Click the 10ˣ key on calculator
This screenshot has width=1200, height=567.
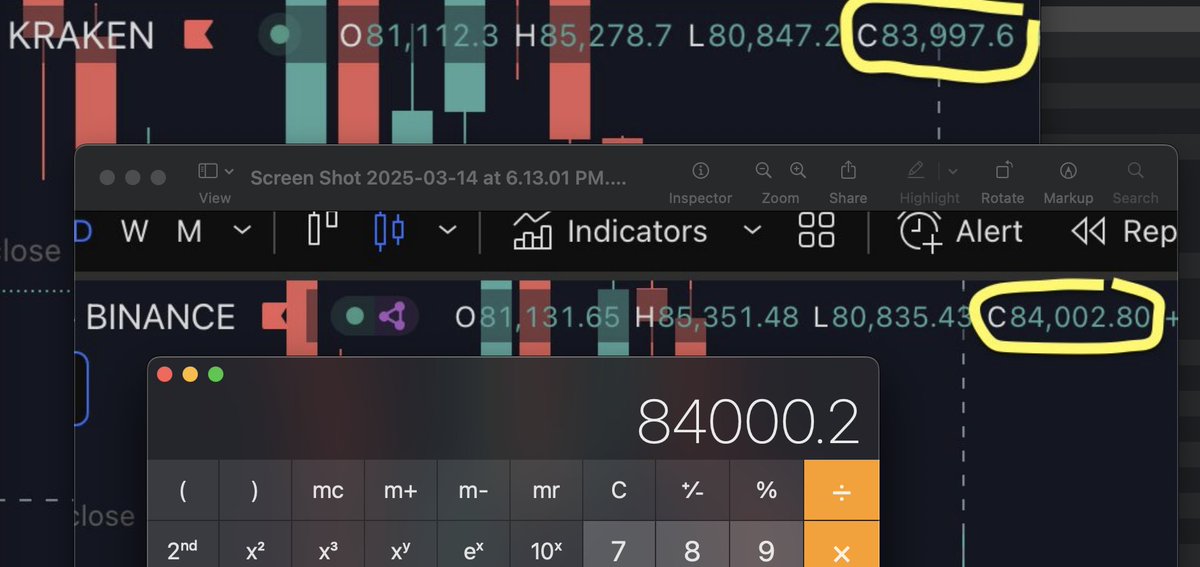(x=546, y=545)
